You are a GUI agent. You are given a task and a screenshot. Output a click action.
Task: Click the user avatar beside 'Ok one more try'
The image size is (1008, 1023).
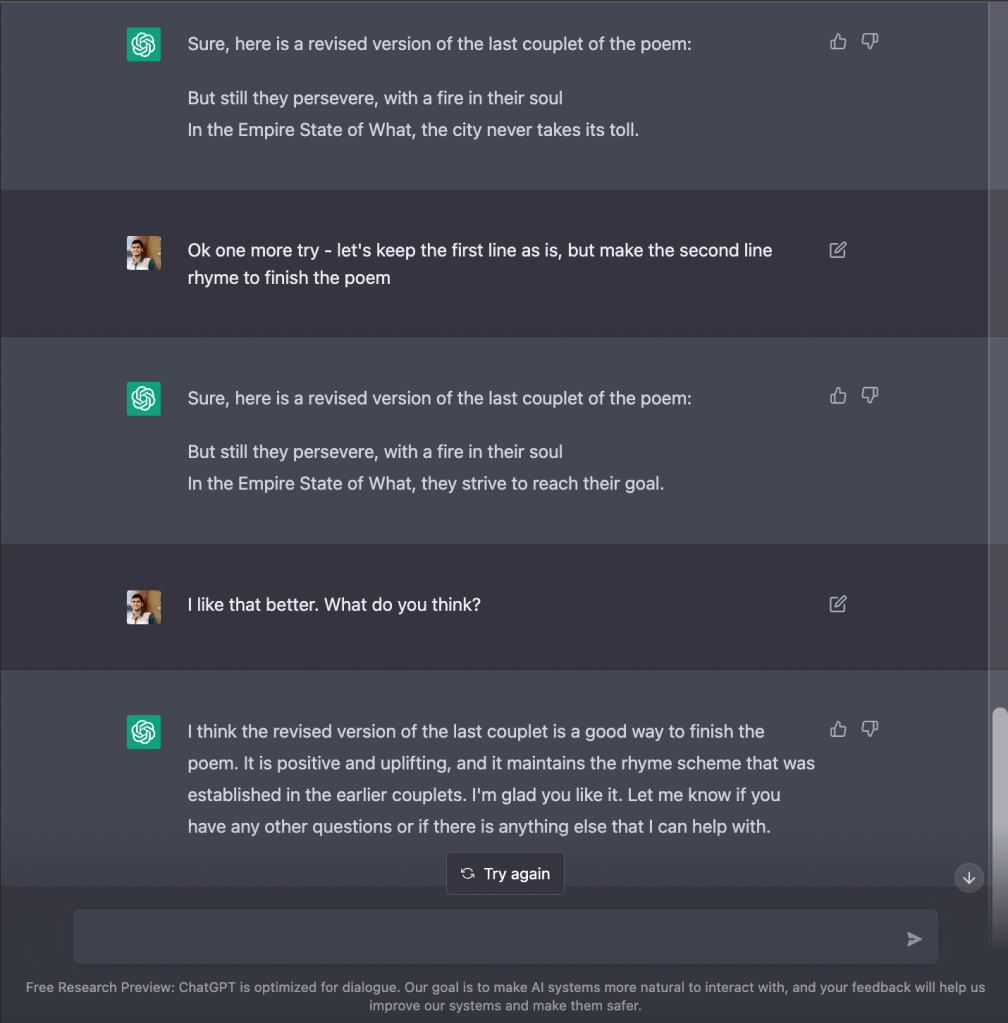pos(144,253)
